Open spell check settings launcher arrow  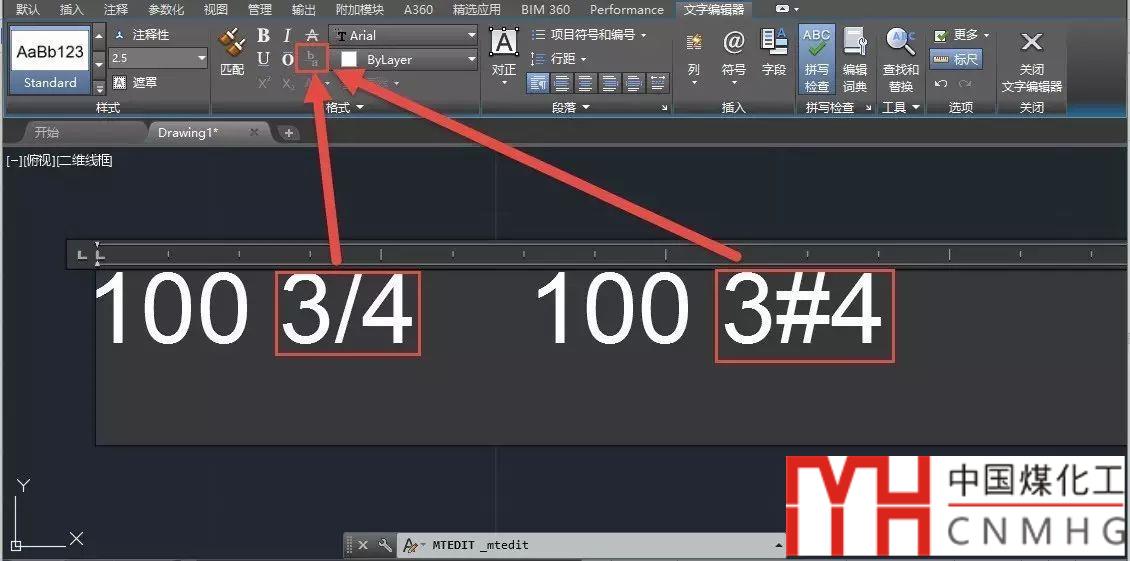(868, 108)
